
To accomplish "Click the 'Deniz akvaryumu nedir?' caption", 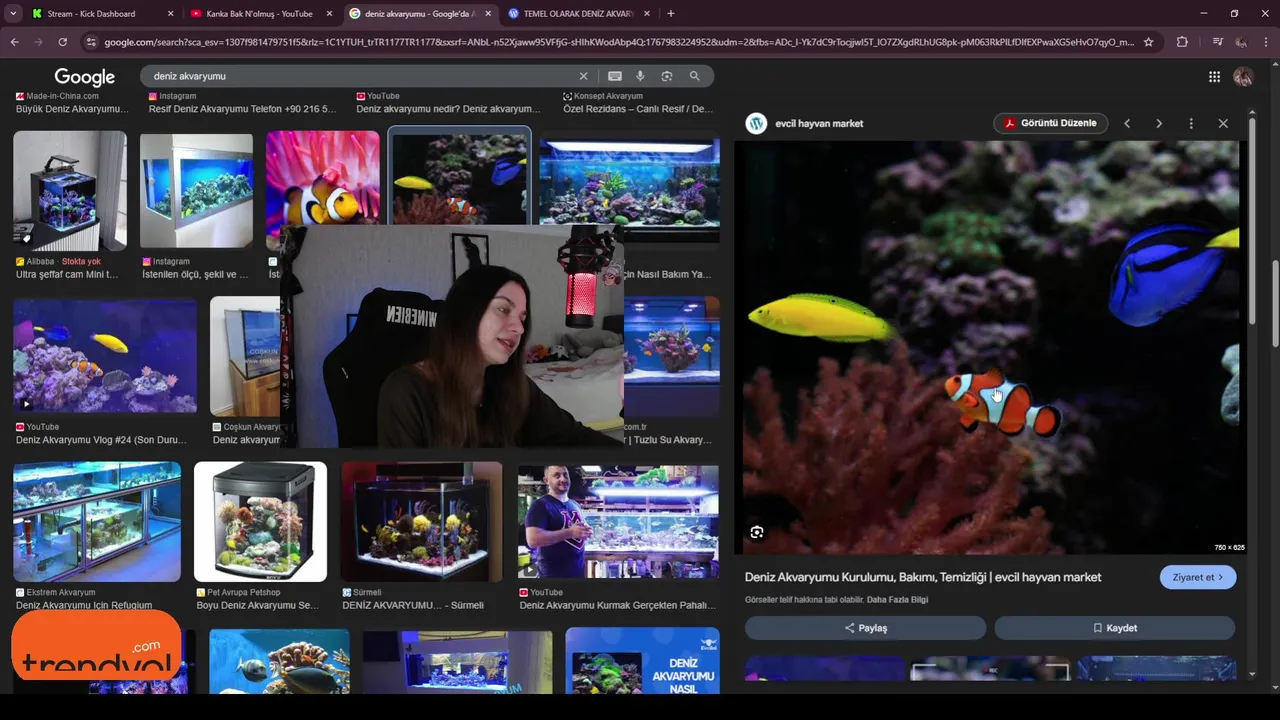I will (448, 109).
